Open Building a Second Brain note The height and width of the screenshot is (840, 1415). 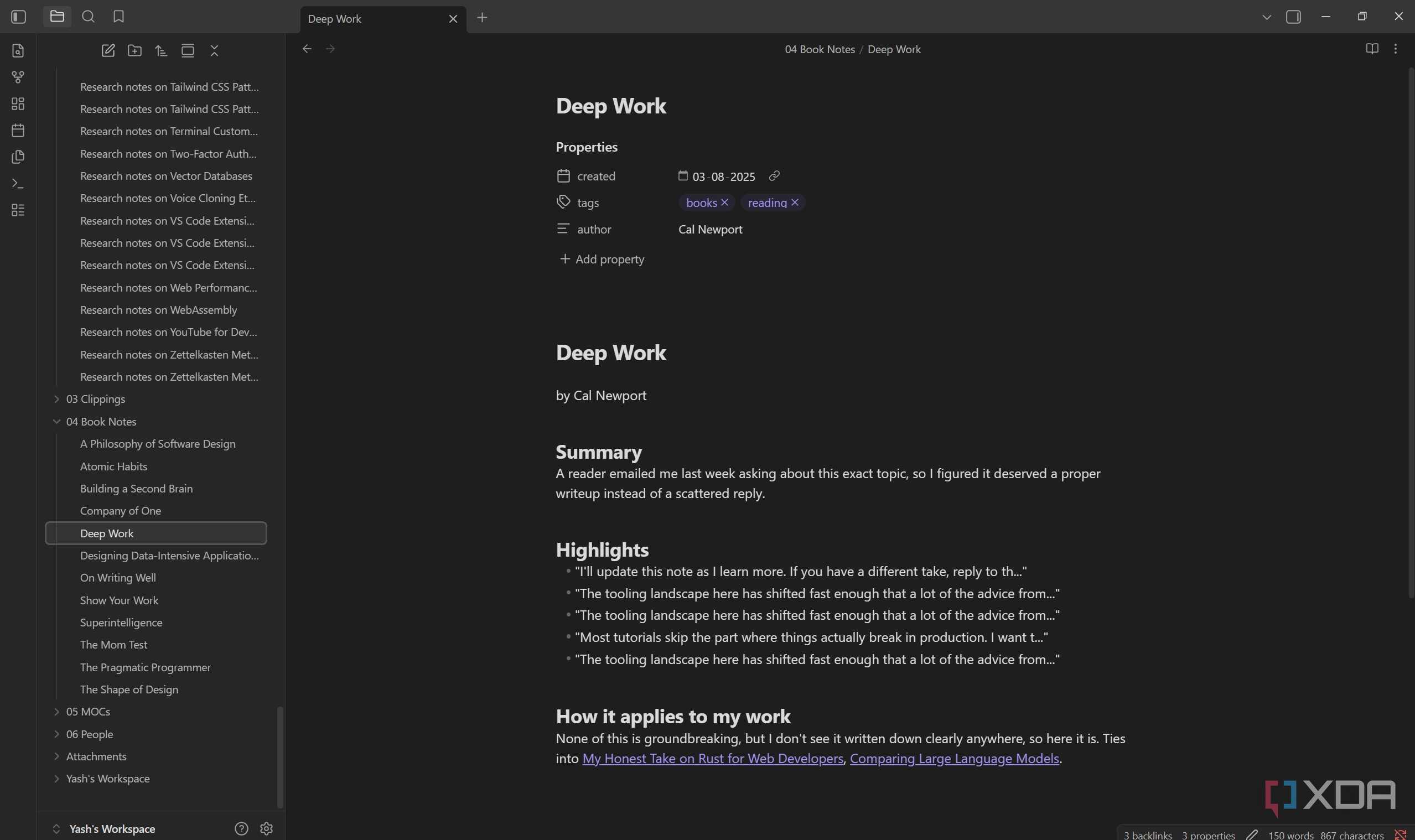coord(156,489)
